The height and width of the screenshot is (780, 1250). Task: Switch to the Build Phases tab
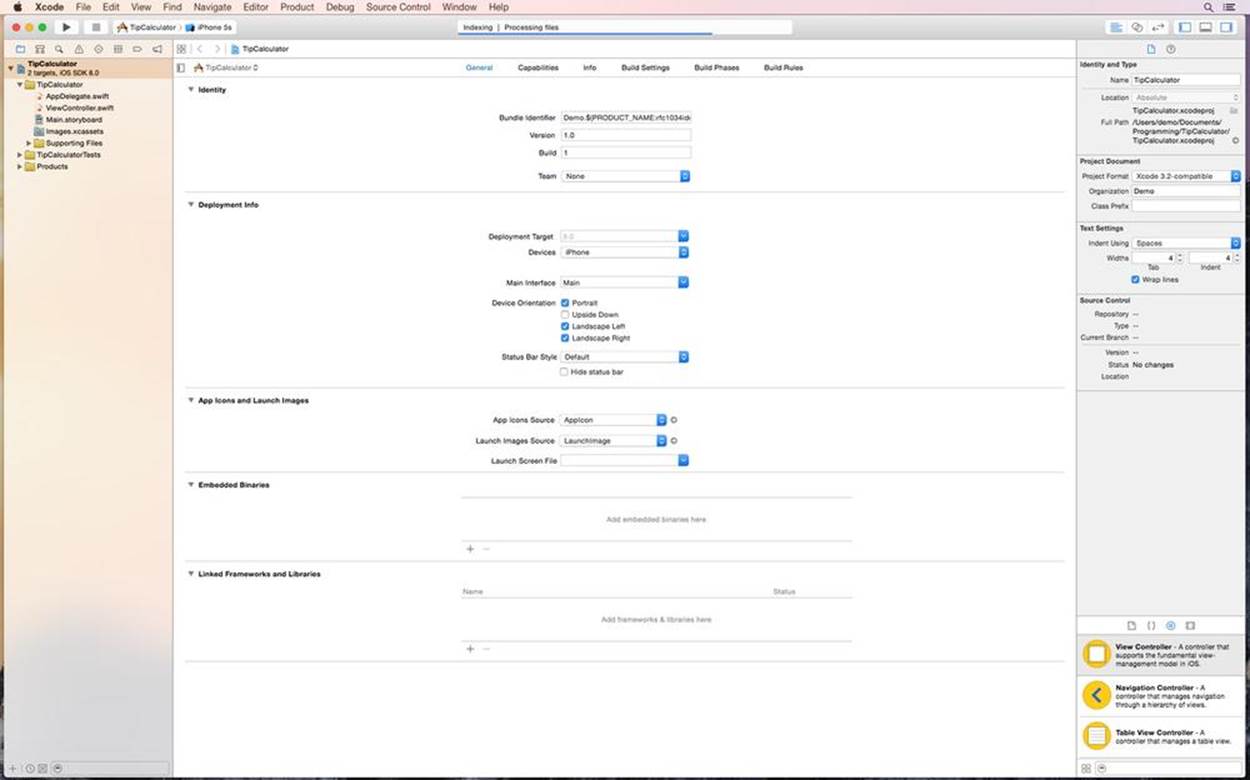point(717,68)
